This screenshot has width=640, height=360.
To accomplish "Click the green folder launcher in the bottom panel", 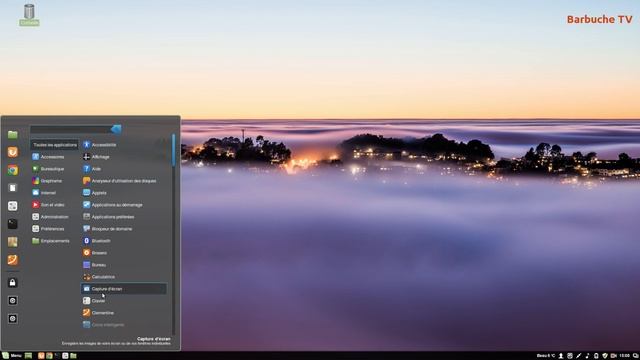I will pos(73,356).
